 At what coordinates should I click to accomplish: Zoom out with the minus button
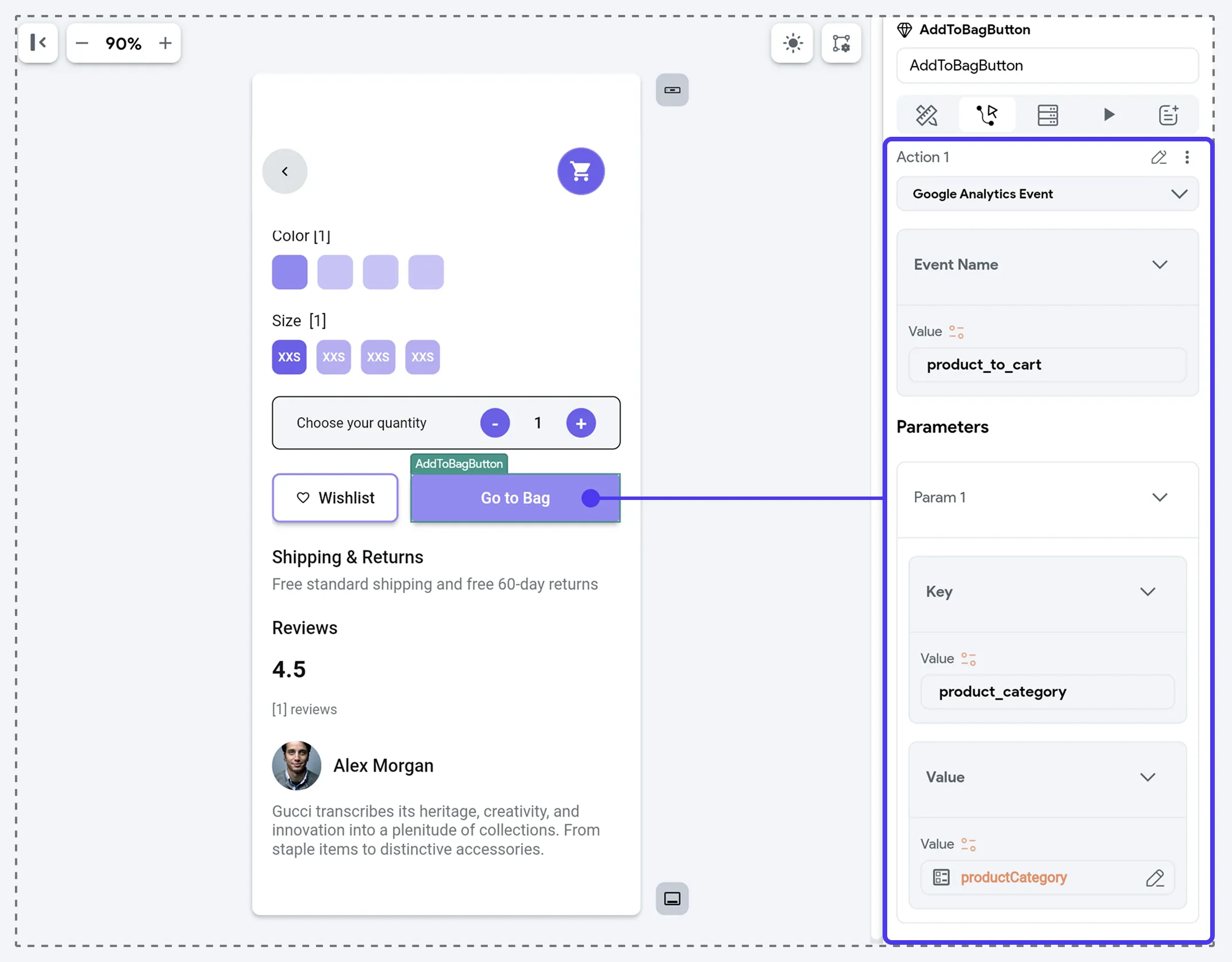click(82, 43)
